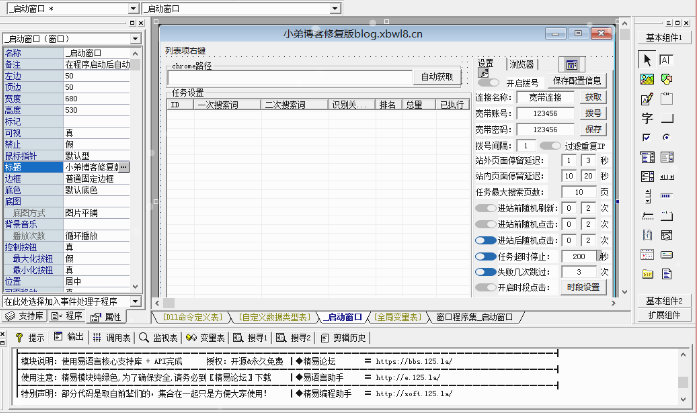This screenshot has height=413, width=697.
Task: Open the 扩展组件 palette group
Action: (664, 315)
